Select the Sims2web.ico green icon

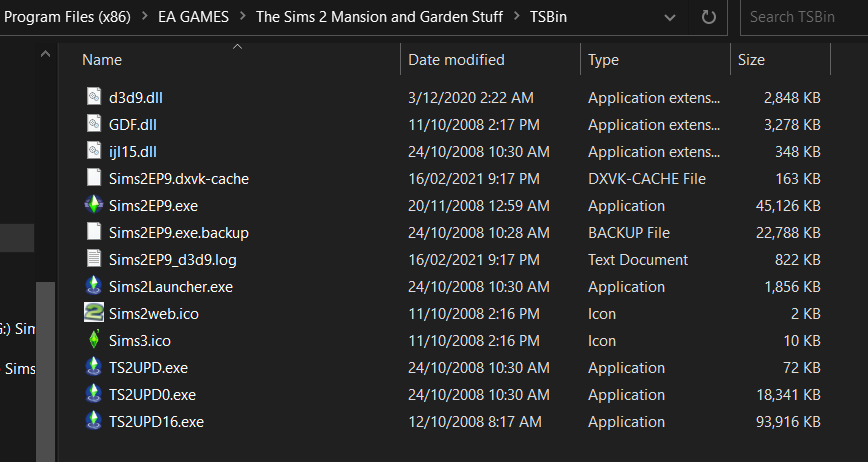pos(94,314)
